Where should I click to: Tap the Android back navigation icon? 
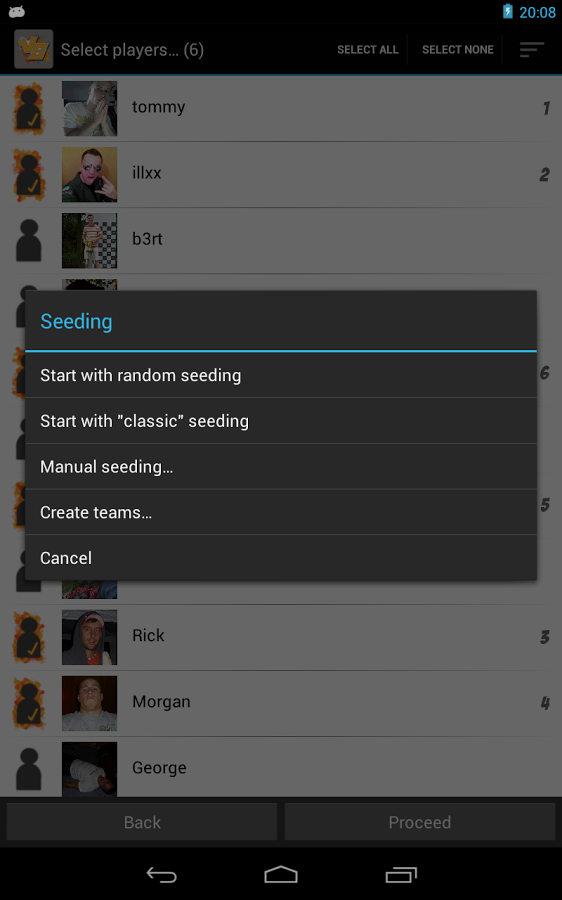pos(161,875)
